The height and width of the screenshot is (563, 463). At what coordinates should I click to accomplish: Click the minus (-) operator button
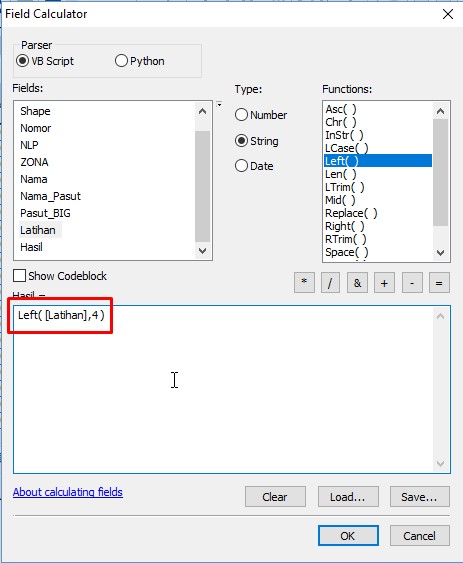(x=412, y=283)
